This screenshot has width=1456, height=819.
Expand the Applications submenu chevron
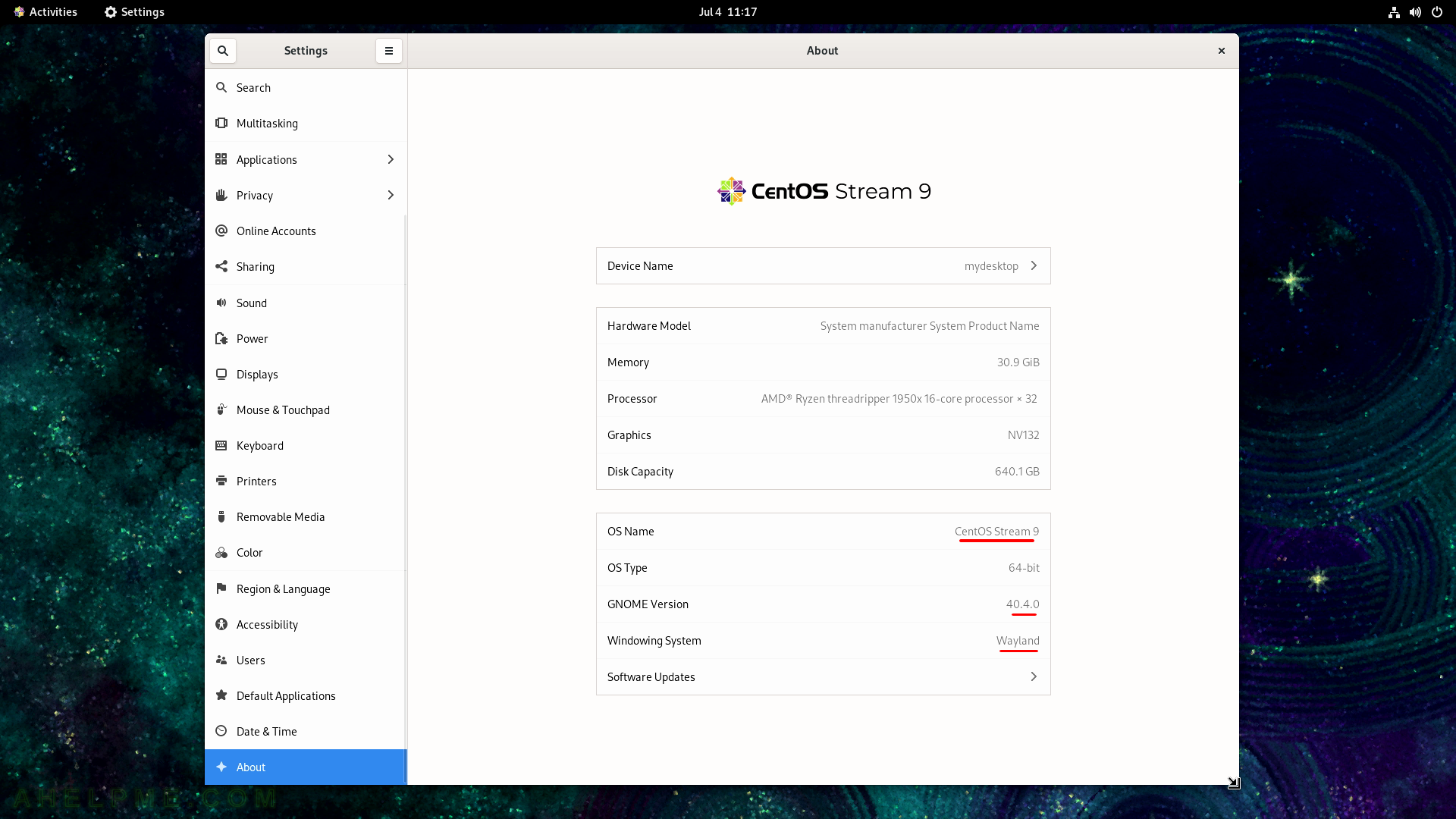click(391, 159)
